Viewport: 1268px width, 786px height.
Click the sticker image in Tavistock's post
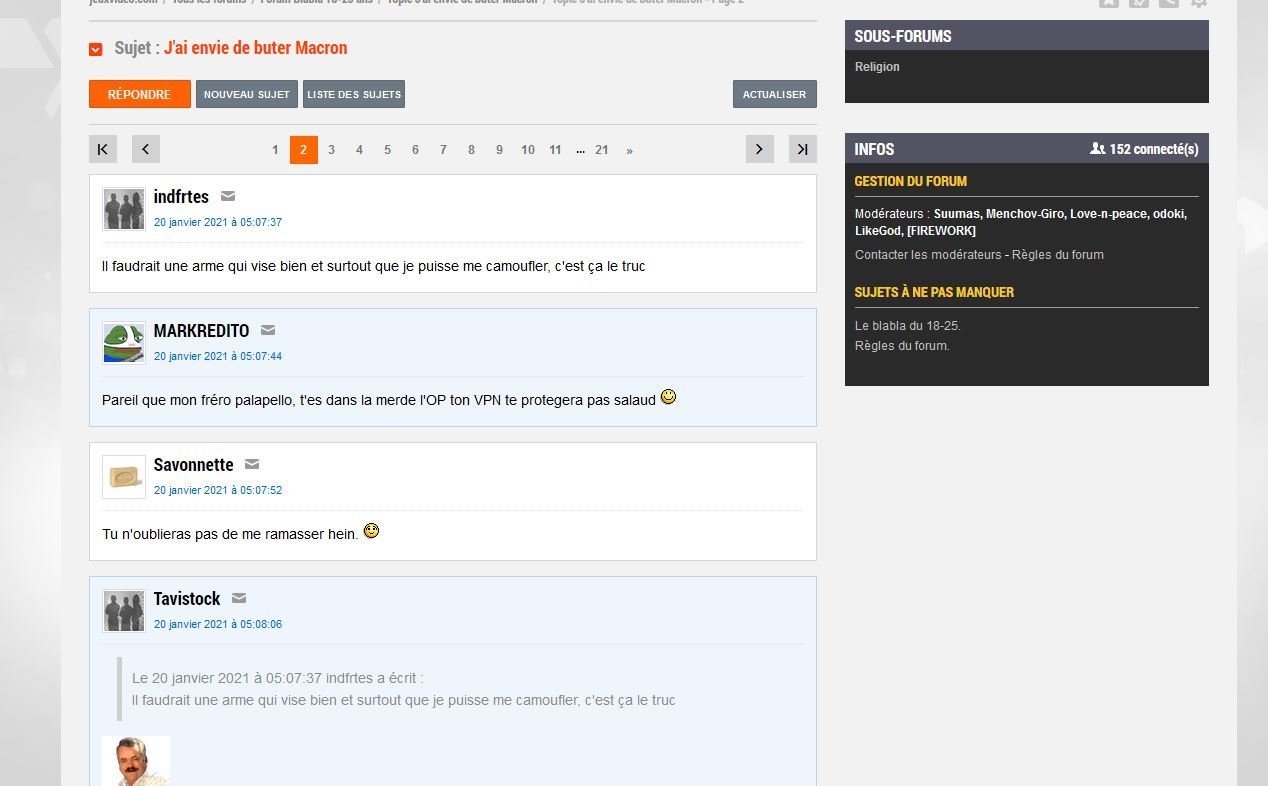coord(136,761)
